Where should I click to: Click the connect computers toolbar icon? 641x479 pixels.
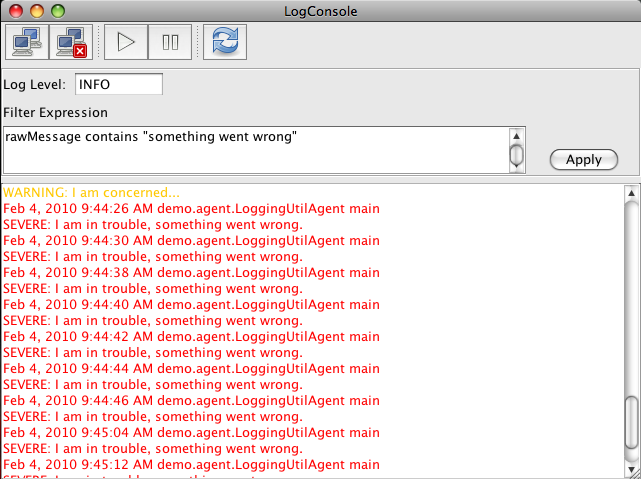coord(27,42)
